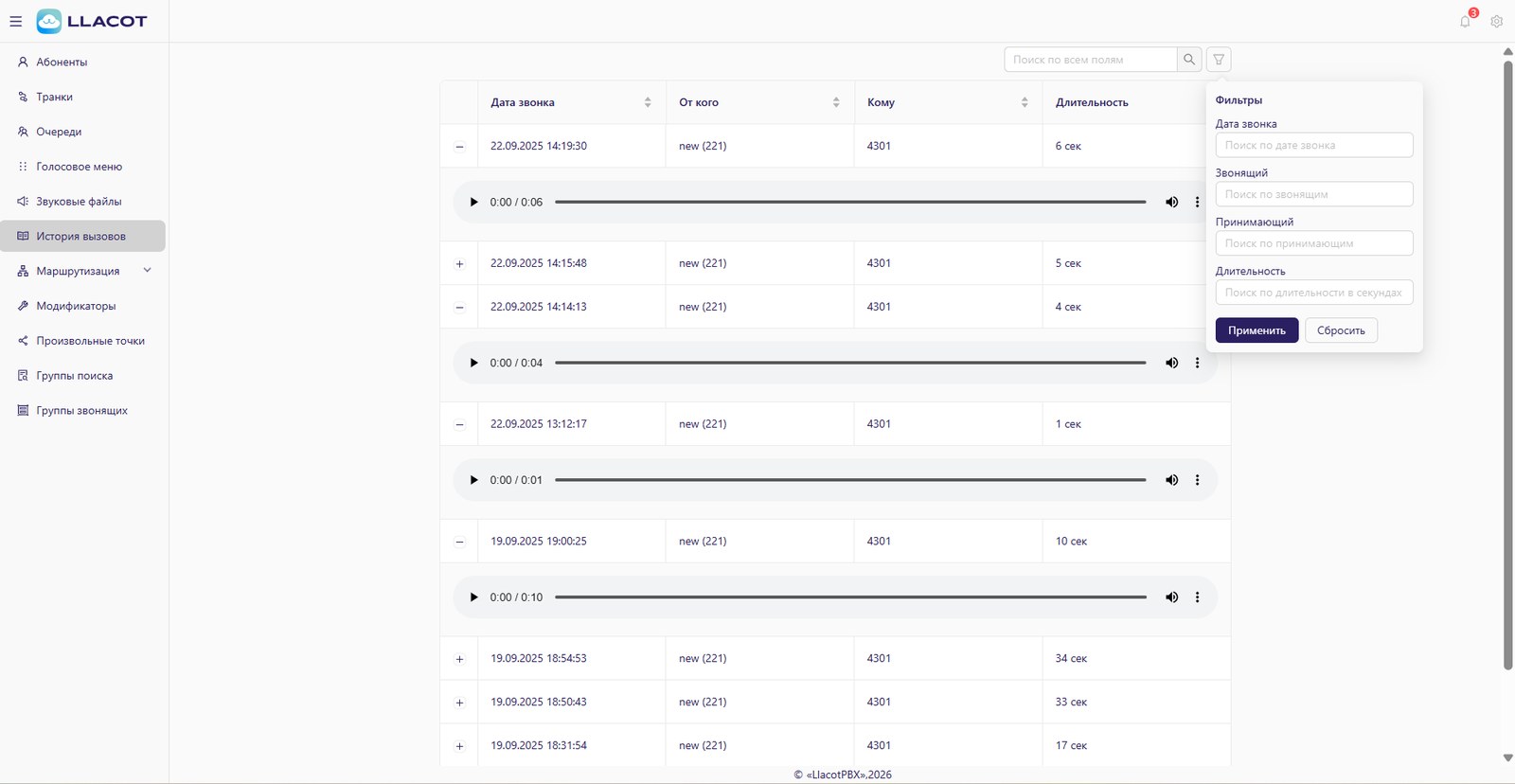Open notifications bell
Image resolution: width=1515 pixels, height=784 pixels.
(1466, 21)
